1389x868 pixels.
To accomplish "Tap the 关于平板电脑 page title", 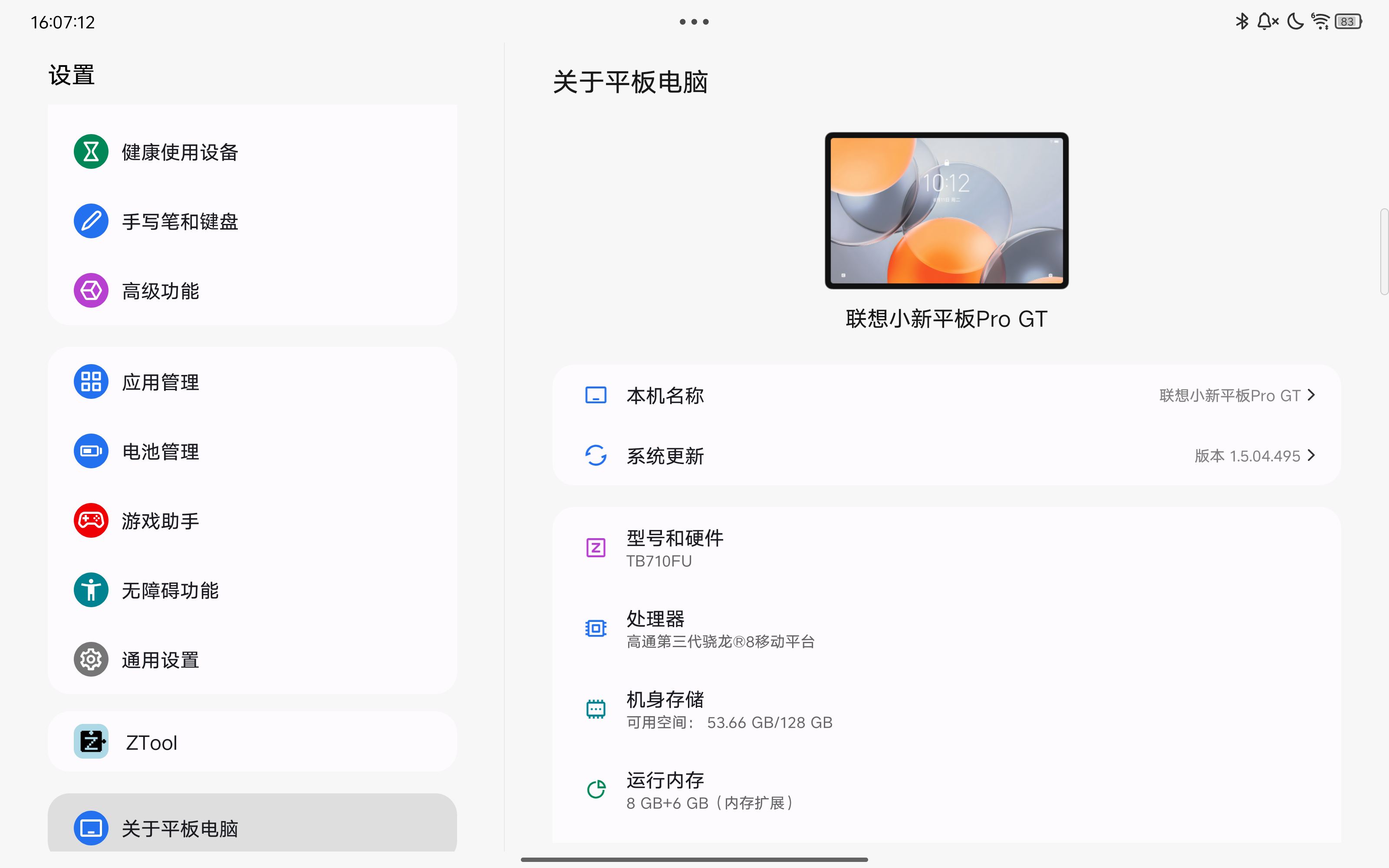I will [x=630, y=82].
